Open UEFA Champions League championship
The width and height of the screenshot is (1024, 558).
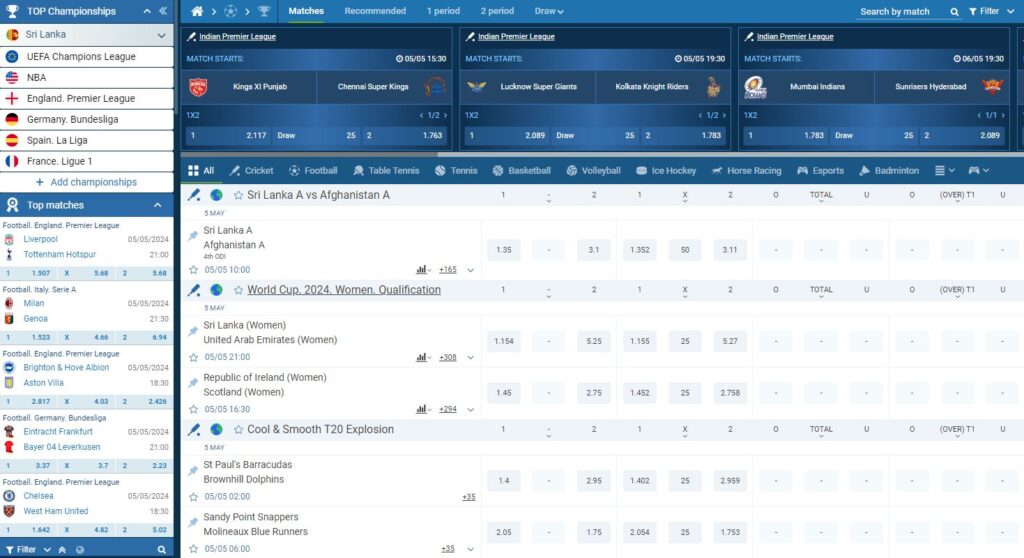87,57
